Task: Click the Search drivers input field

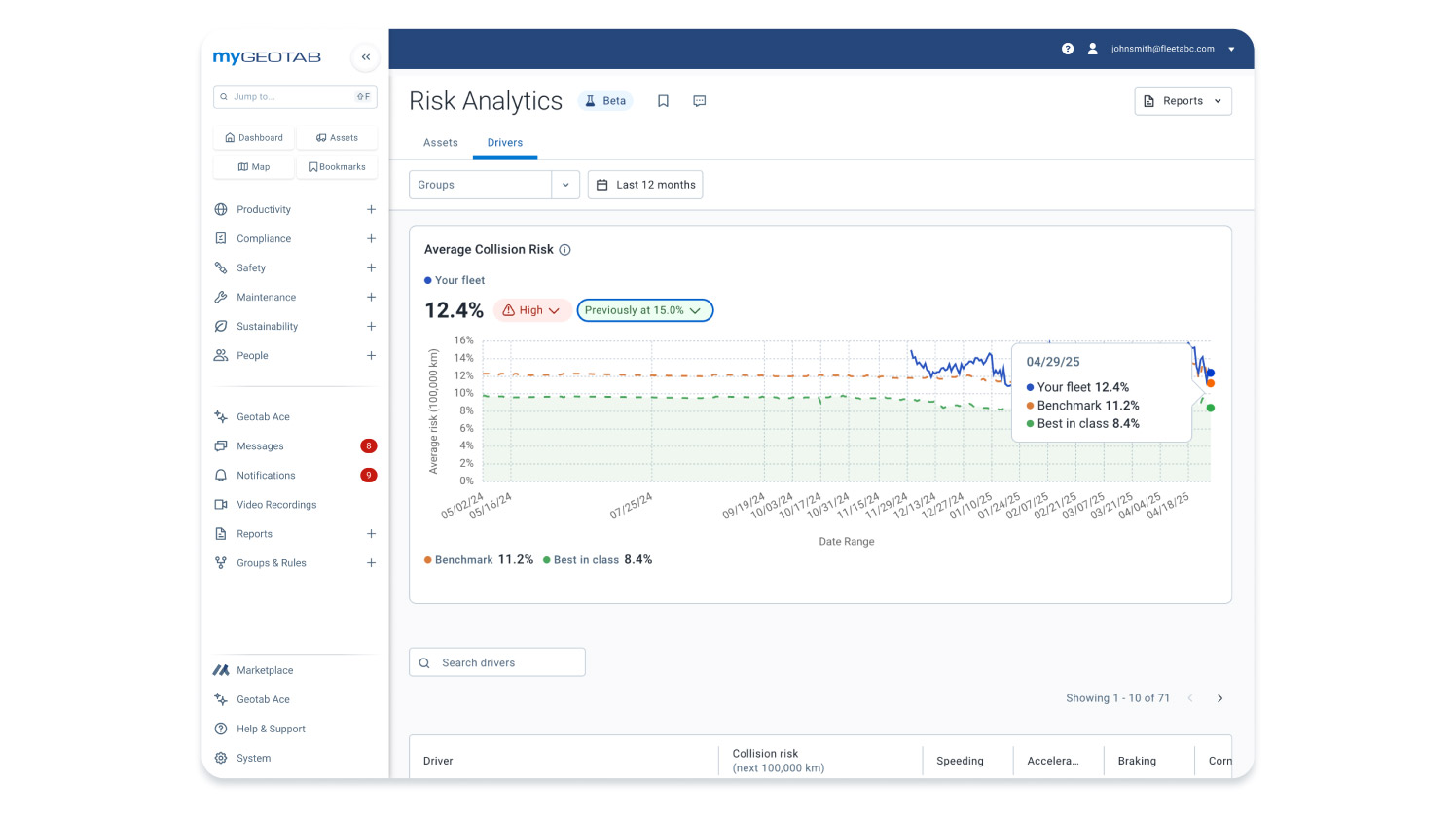Action: pos(496,661)
